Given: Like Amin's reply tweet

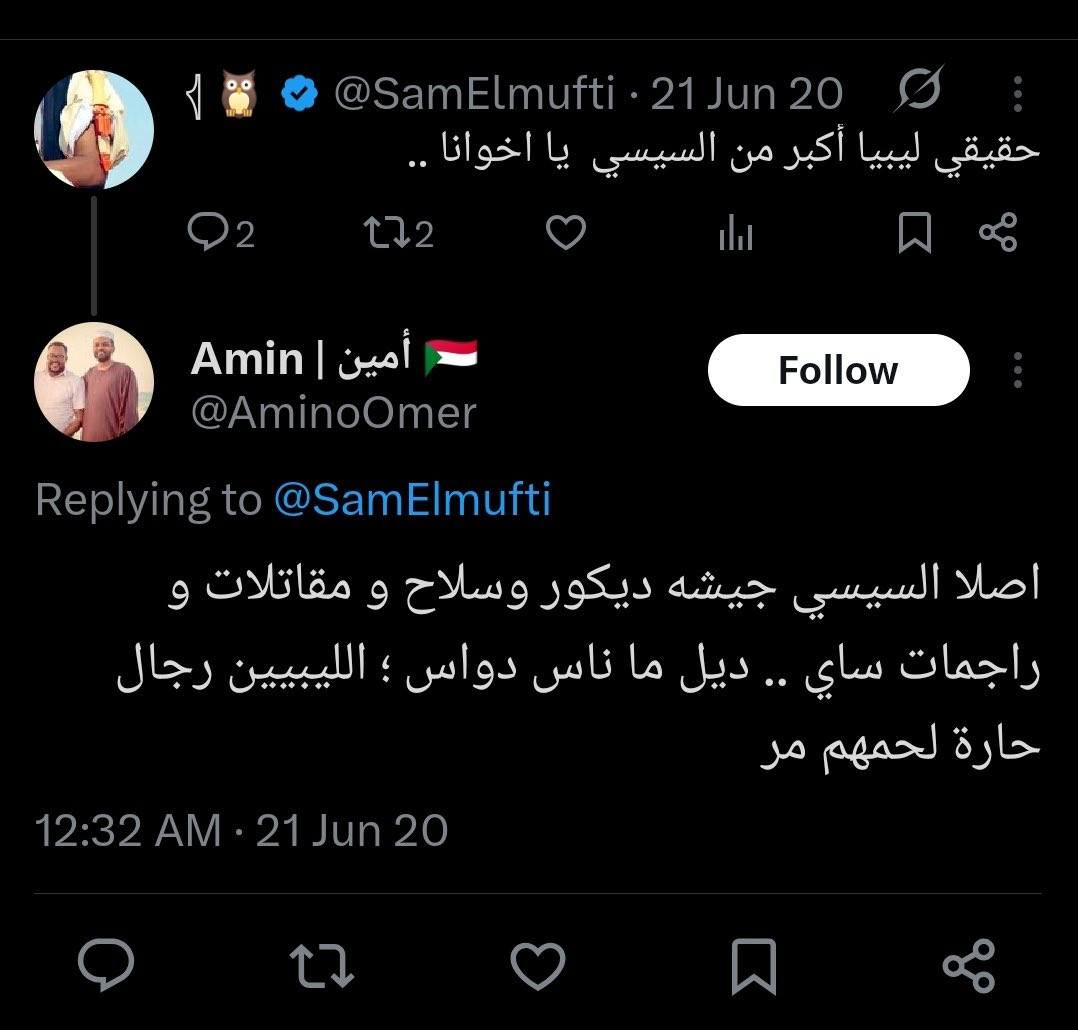Looking at the screenshot, I should point(538,968).
